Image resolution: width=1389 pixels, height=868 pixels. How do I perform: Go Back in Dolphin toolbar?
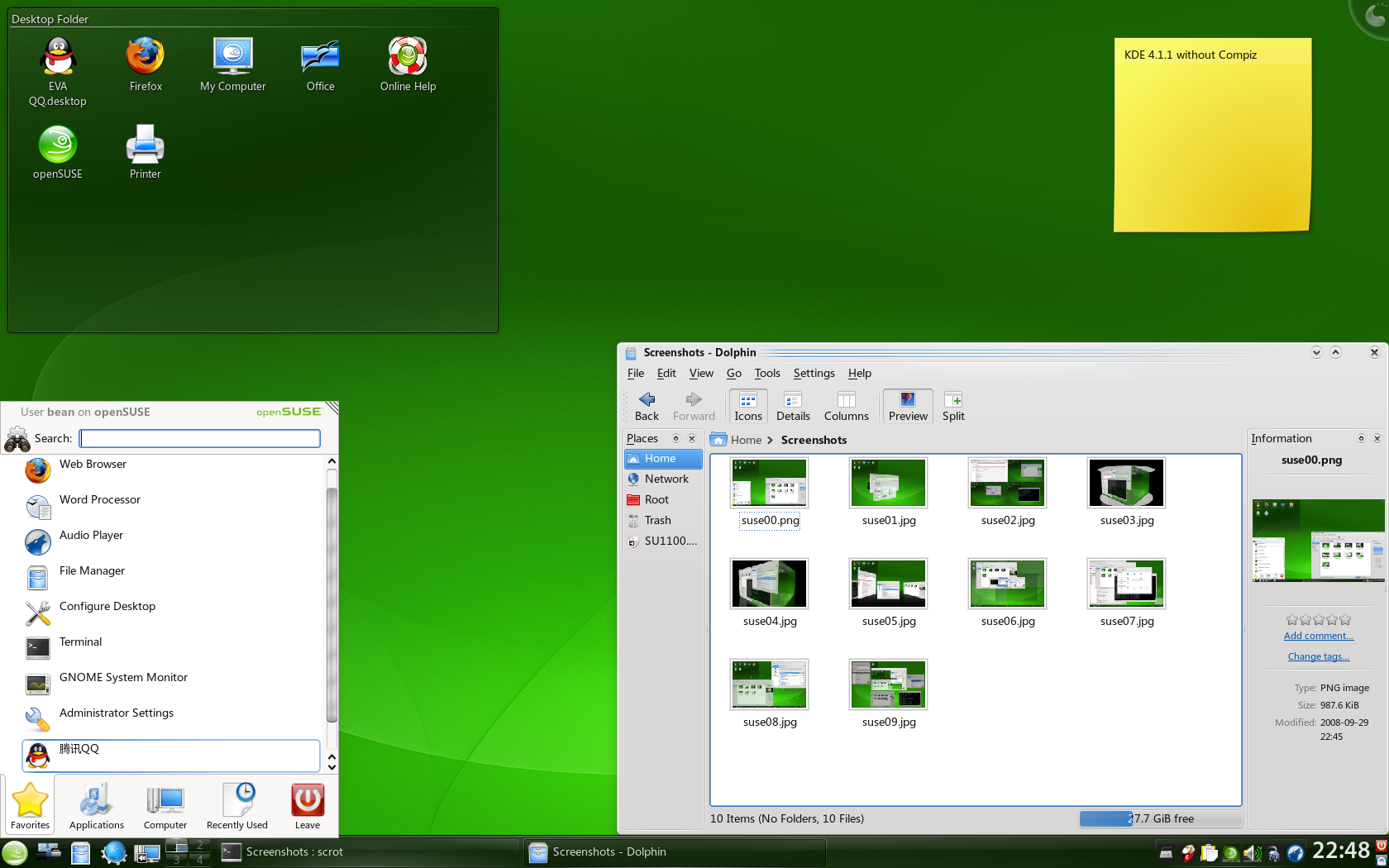(x=647, y=407)
